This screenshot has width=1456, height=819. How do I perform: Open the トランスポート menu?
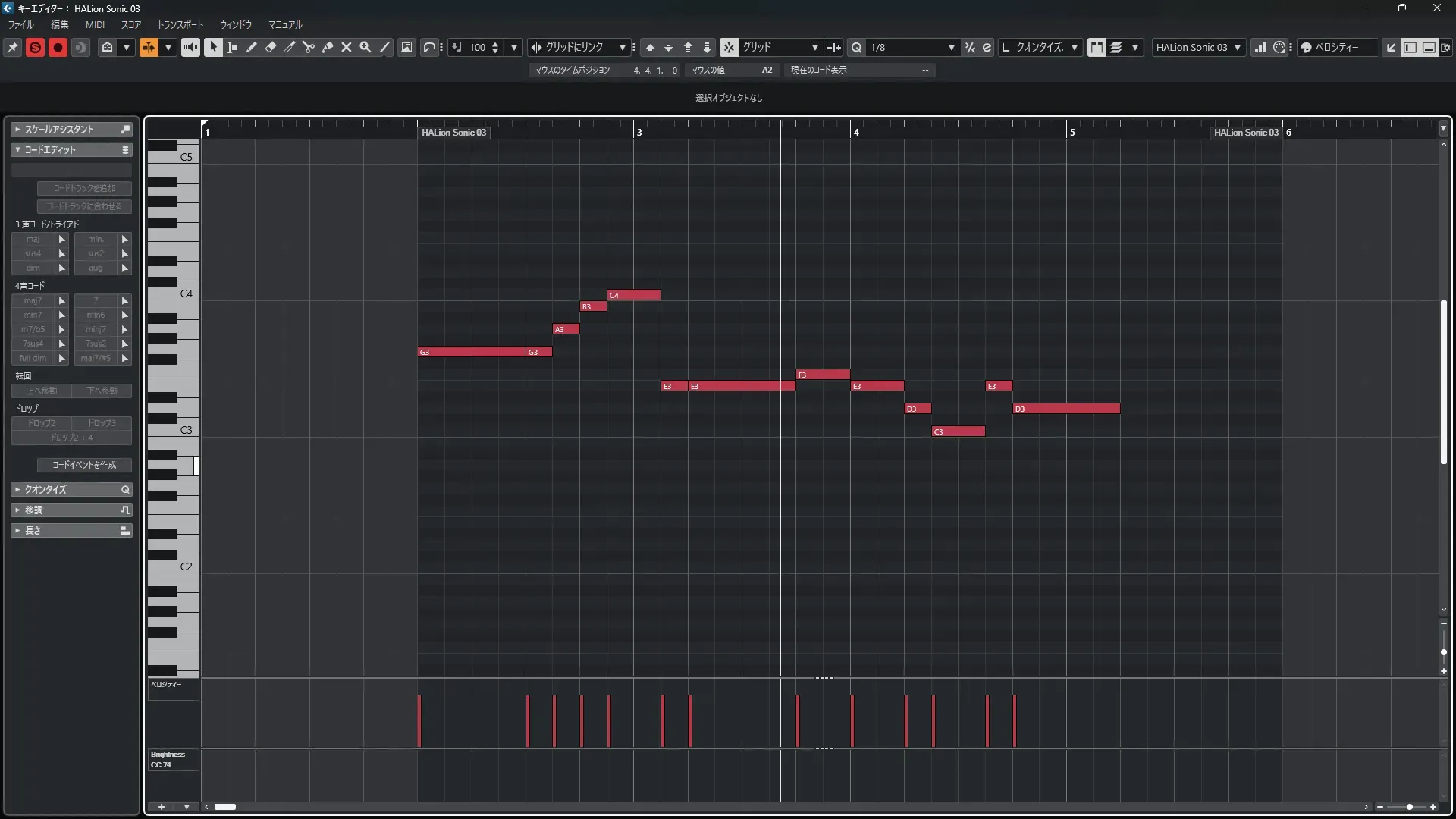pyautogui.click(x=180, y=24)
